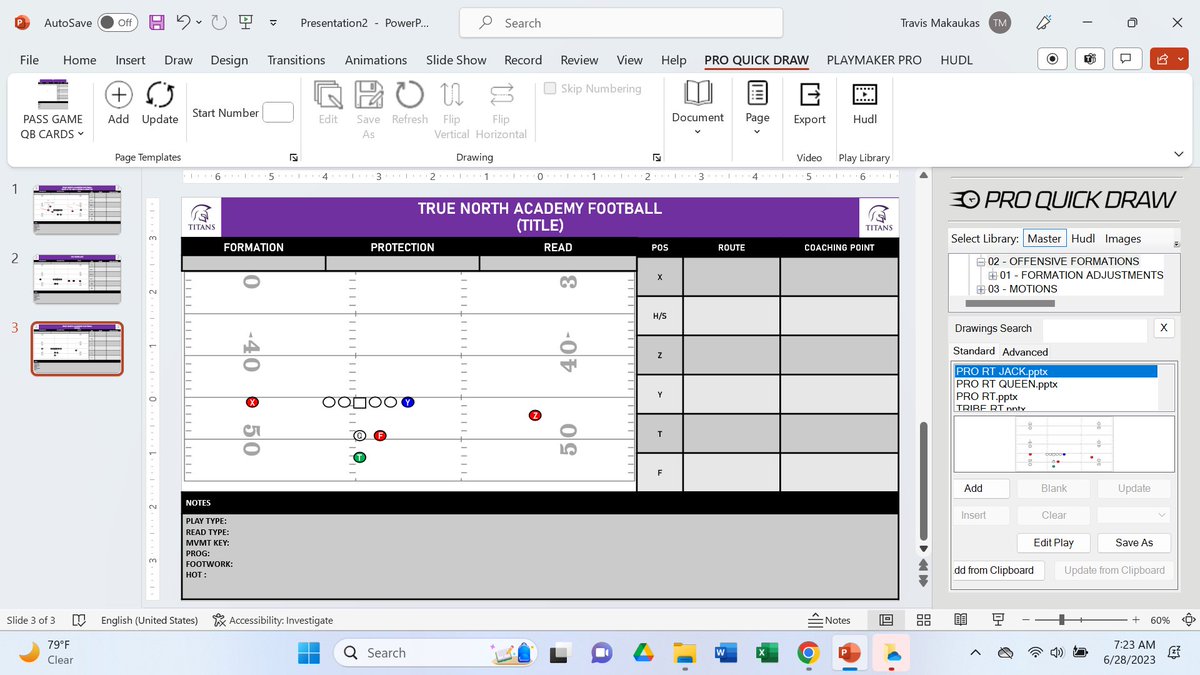Click the Edit Play button
The image size is (1200, 675).
(1053, 542)
